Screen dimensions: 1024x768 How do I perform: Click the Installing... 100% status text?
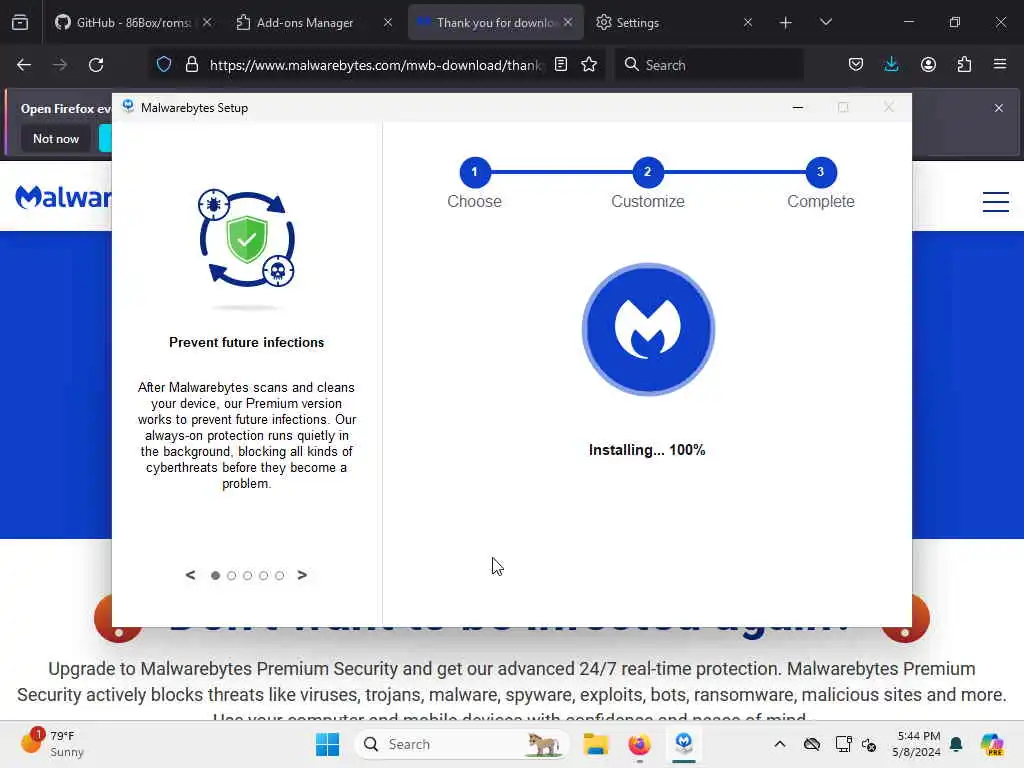point(647,450)
